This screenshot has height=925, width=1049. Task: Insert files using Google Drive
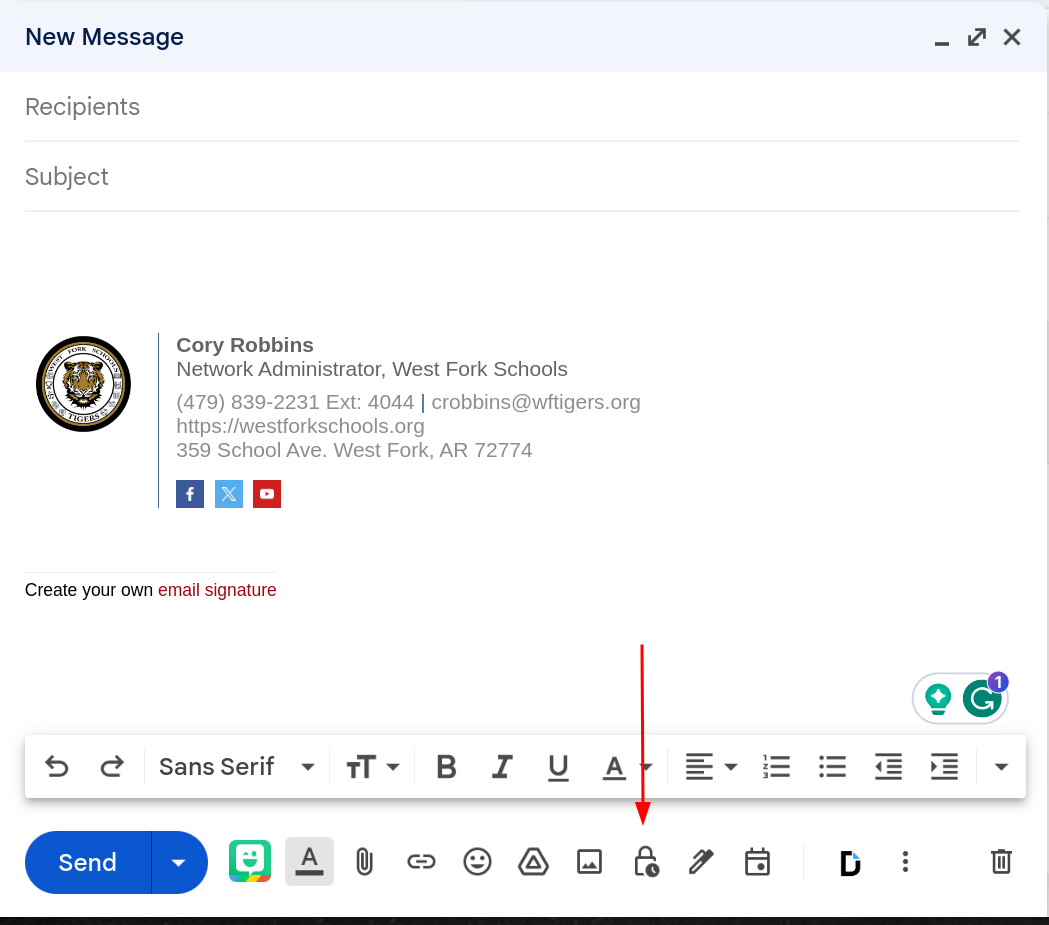click(x=533, y=862)
